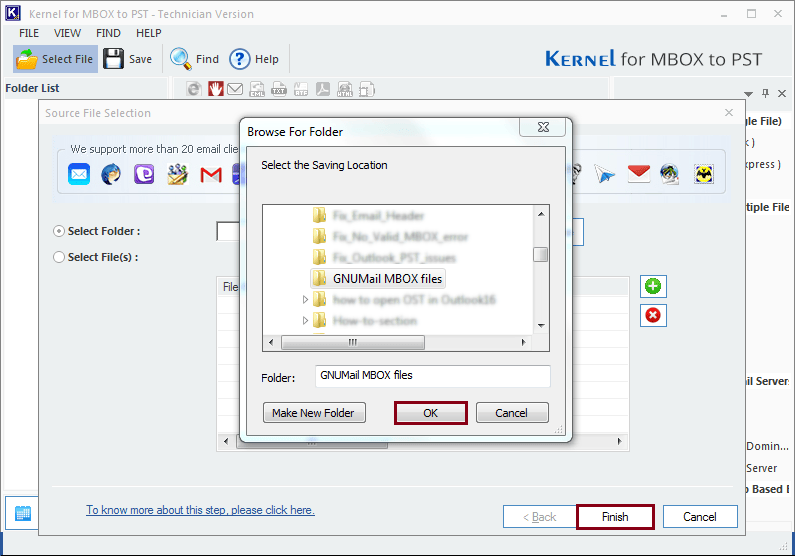Viewport: 795px width, 556px height.
Task: Click the folder tree vertical scrollbar thumb
Action: coord(541,254)
